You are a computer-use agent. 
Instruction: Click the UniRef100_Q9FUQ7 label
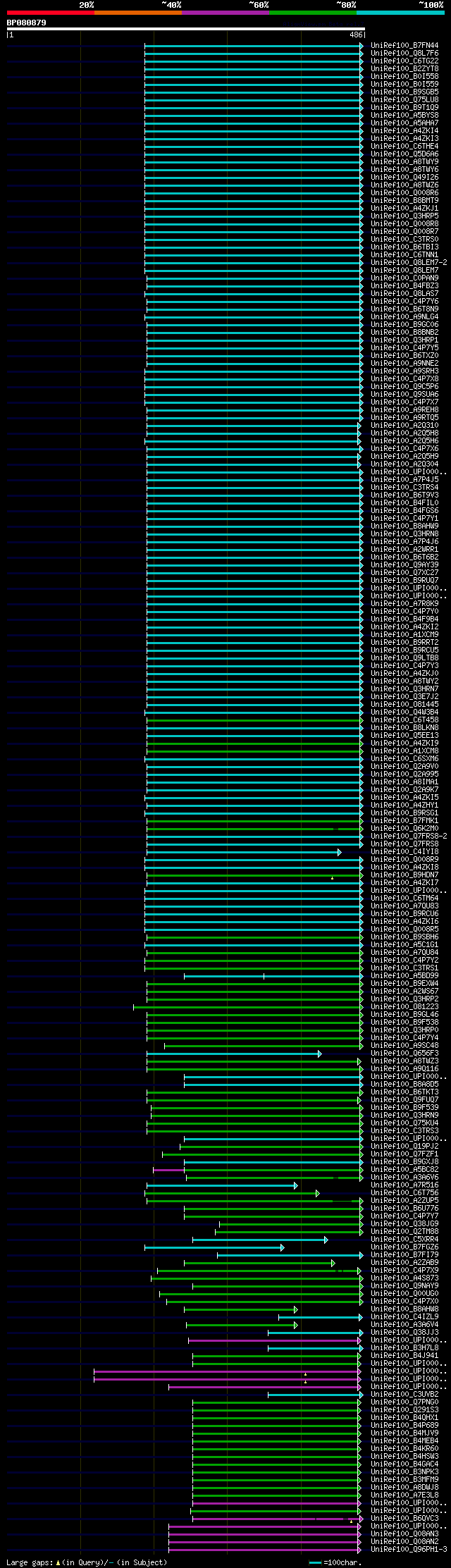coord(404,1099)
